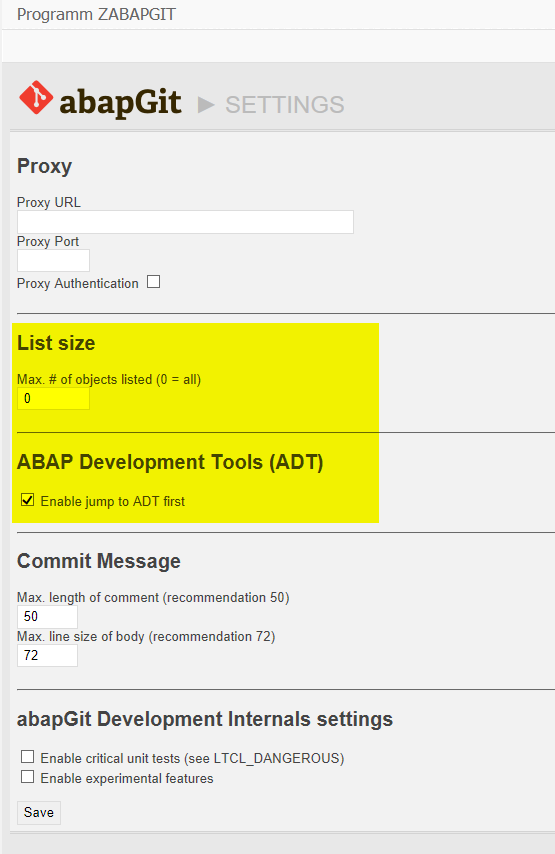Click the 'ABAP Development Tools (ADT)' heading
This screenshot has width=555, height=854.
170,462
